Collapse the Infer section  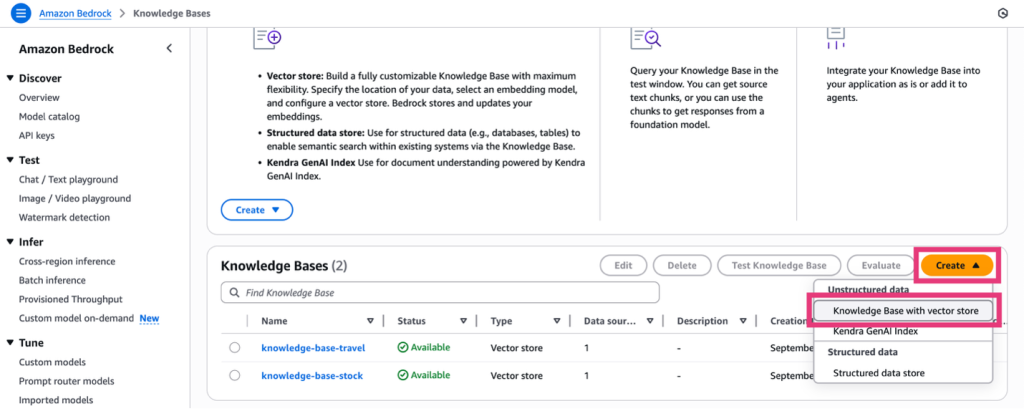coord(10,242)
